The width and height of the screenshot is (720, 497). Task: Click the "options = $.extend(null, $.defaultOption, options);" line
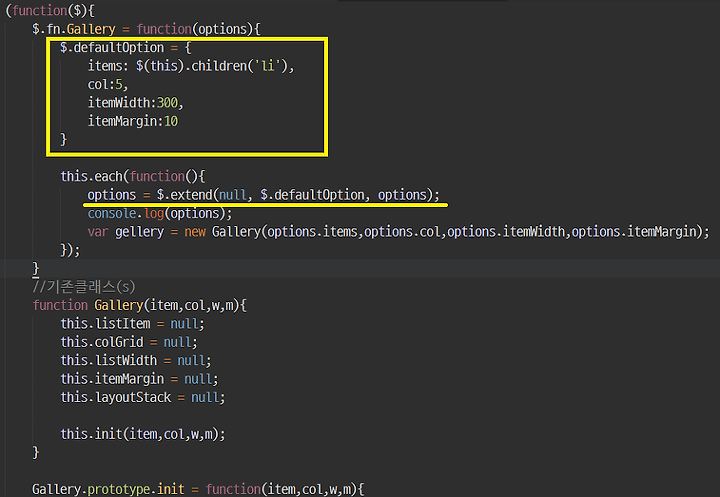pyautogui.click(x=264, y=195)
